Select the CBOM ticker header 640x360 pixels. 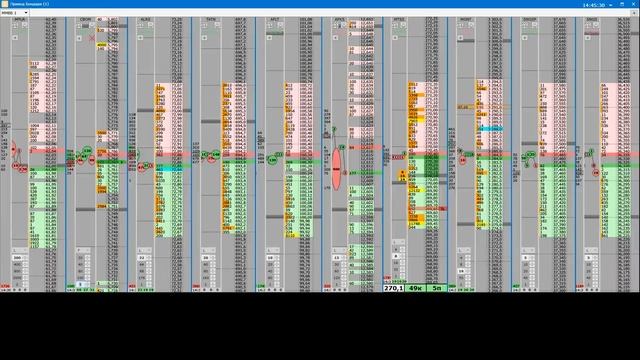[x=85, y=19]
